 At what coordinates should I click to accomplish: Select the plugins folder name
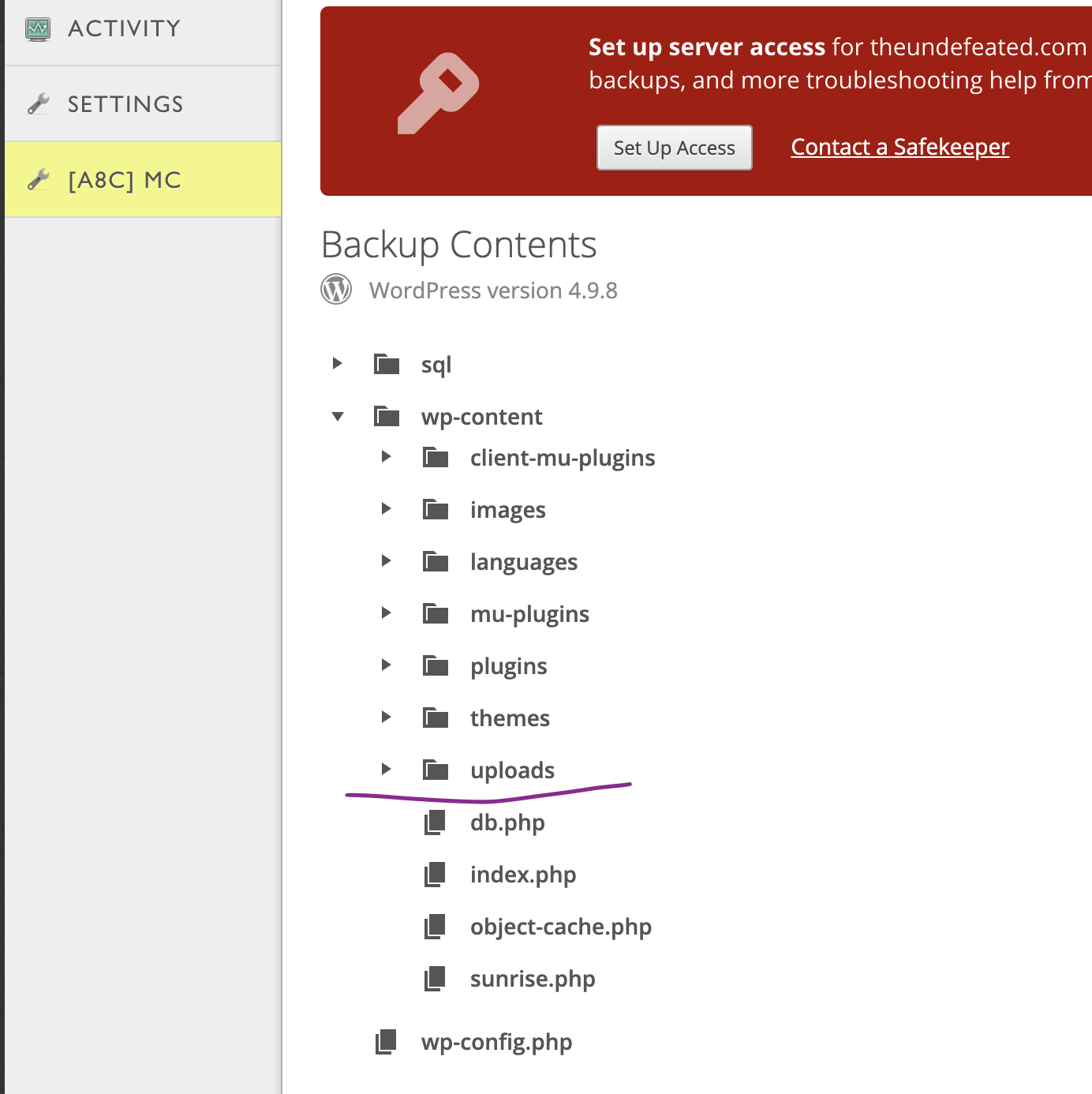tap(509, 666)
